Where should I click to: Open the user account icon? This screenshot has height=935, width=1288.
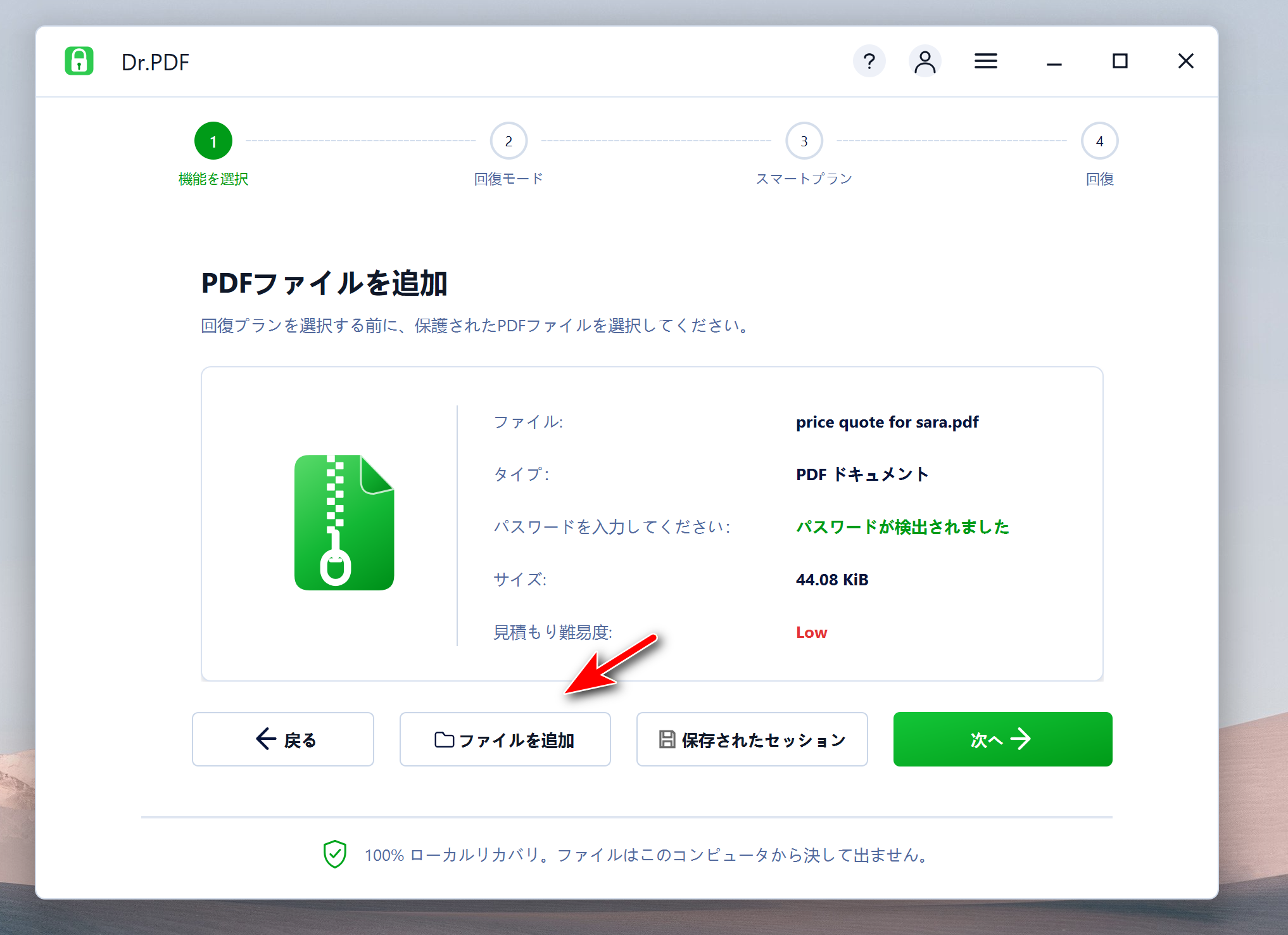[925, 61]
